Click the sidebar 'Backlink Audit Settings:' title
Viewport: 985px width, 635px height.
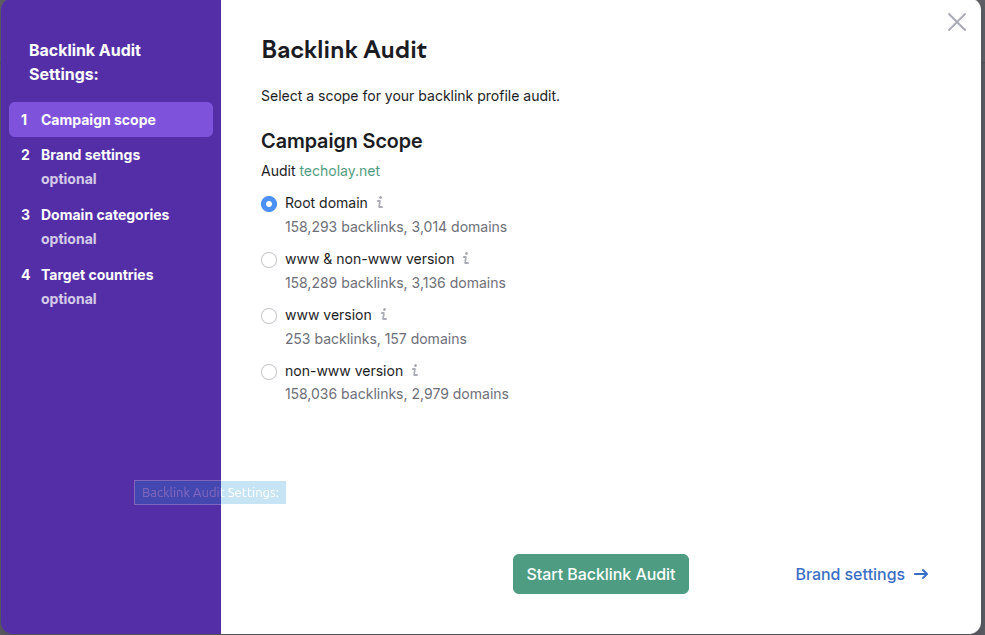coord(85,62)
